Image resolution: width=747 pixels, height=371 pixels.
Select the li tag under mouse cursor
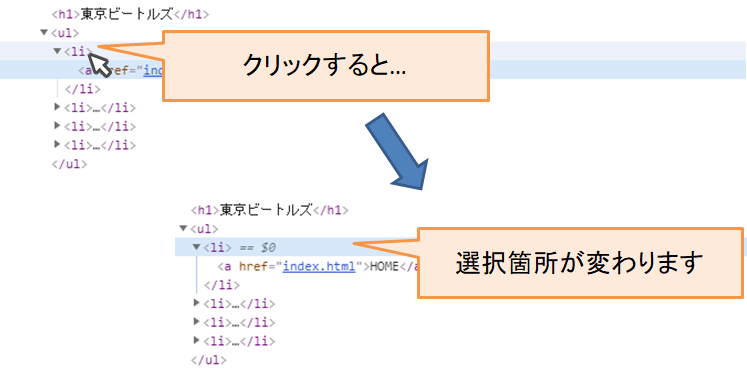[x=77, y=51]
